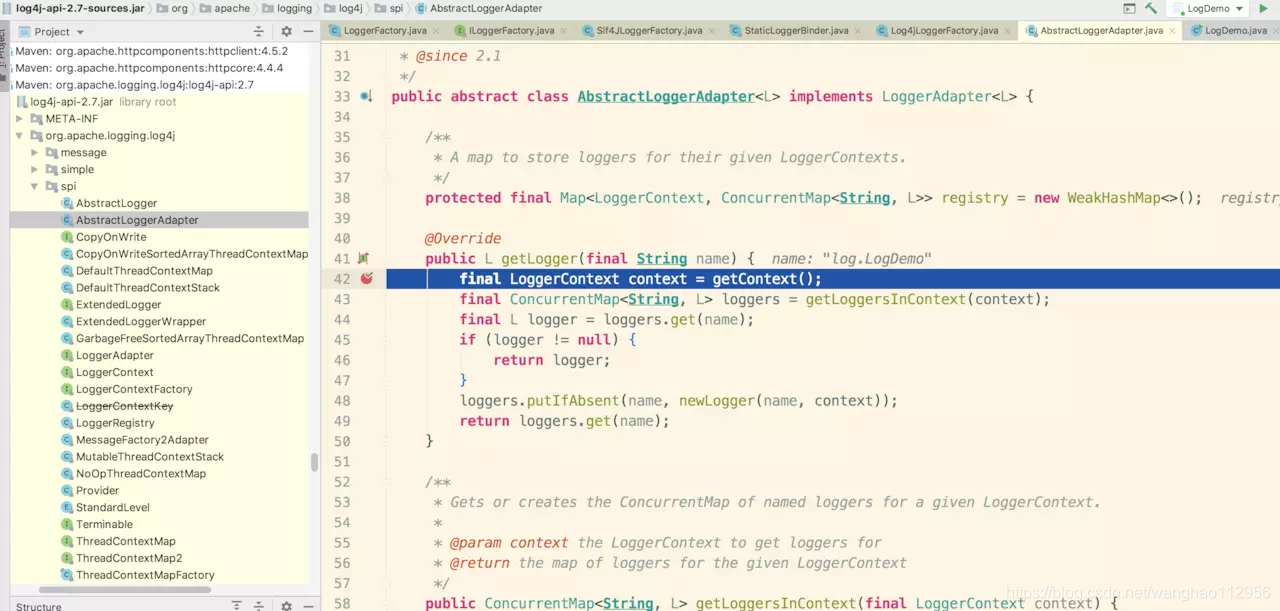Image resolution: width=1280 pixels, height=611 pixels.
Task: Click the AbstractLoggerAdapter class name on line 33
Action: [x=666, y=96]
